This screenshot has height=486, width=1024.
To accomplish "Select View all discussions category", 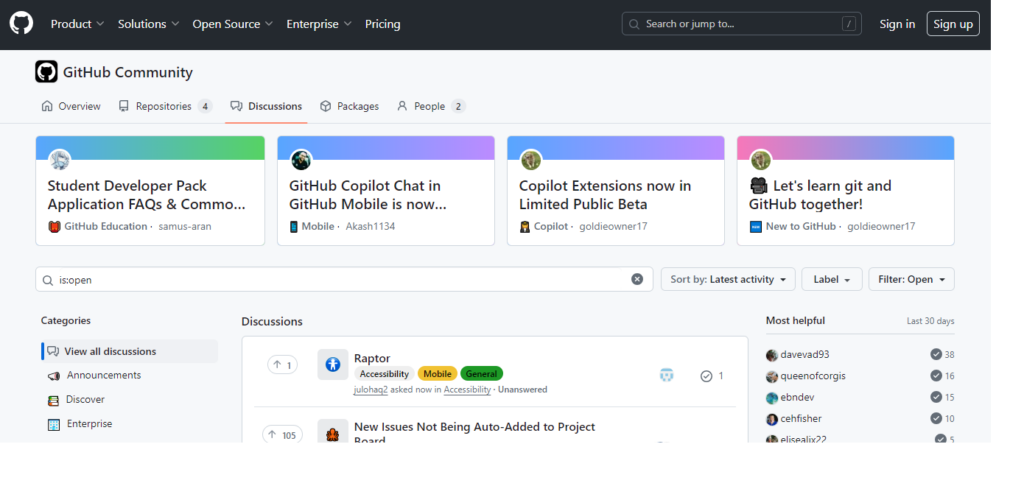I will (129, 351).
